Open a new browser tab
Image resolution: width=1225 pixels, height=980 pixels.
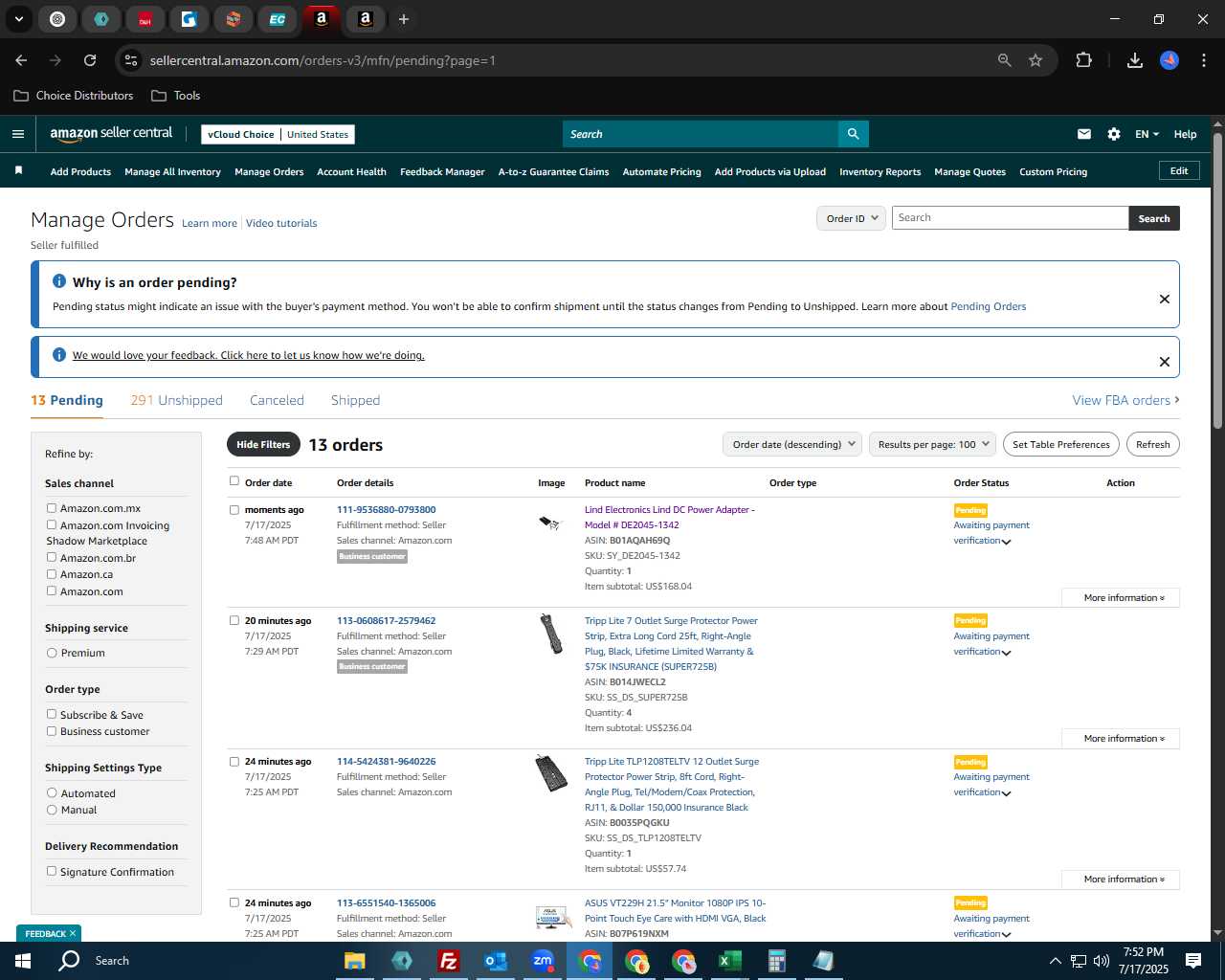click(x=404, y=19)
